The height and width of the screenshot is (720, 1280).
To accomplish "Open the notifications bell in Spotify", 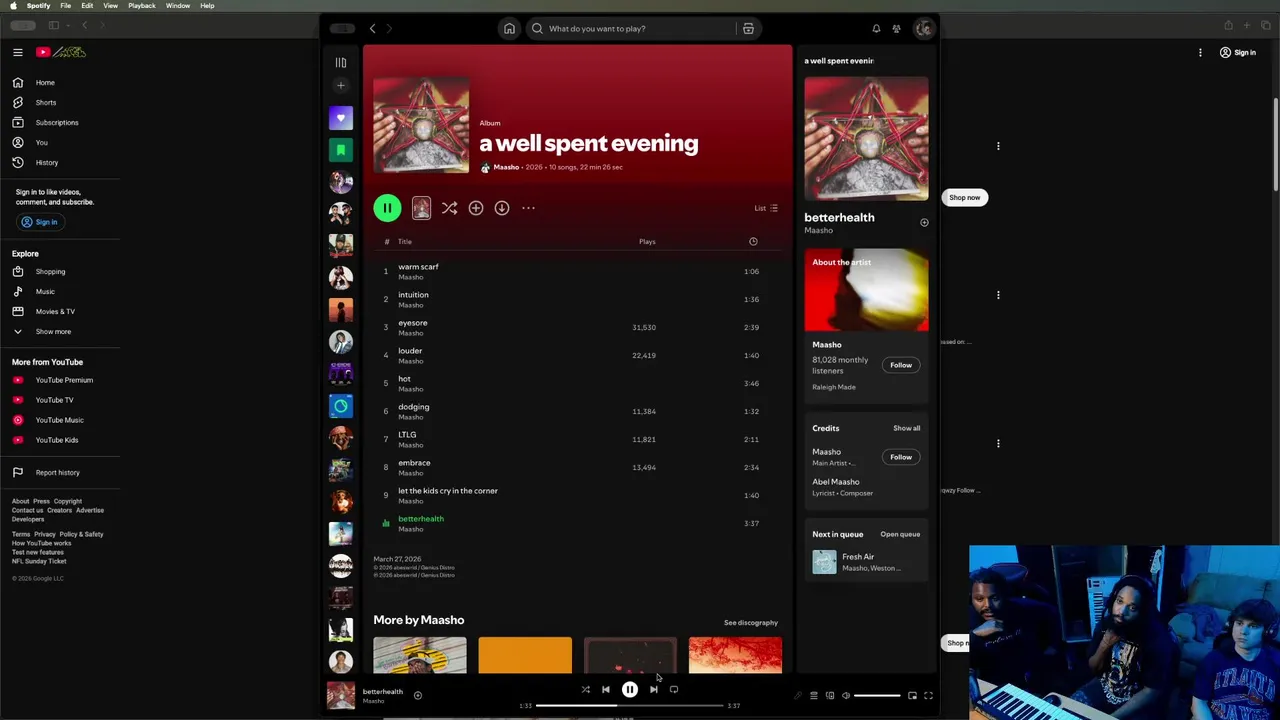I will pyautogui.click(x=876, y=28).
